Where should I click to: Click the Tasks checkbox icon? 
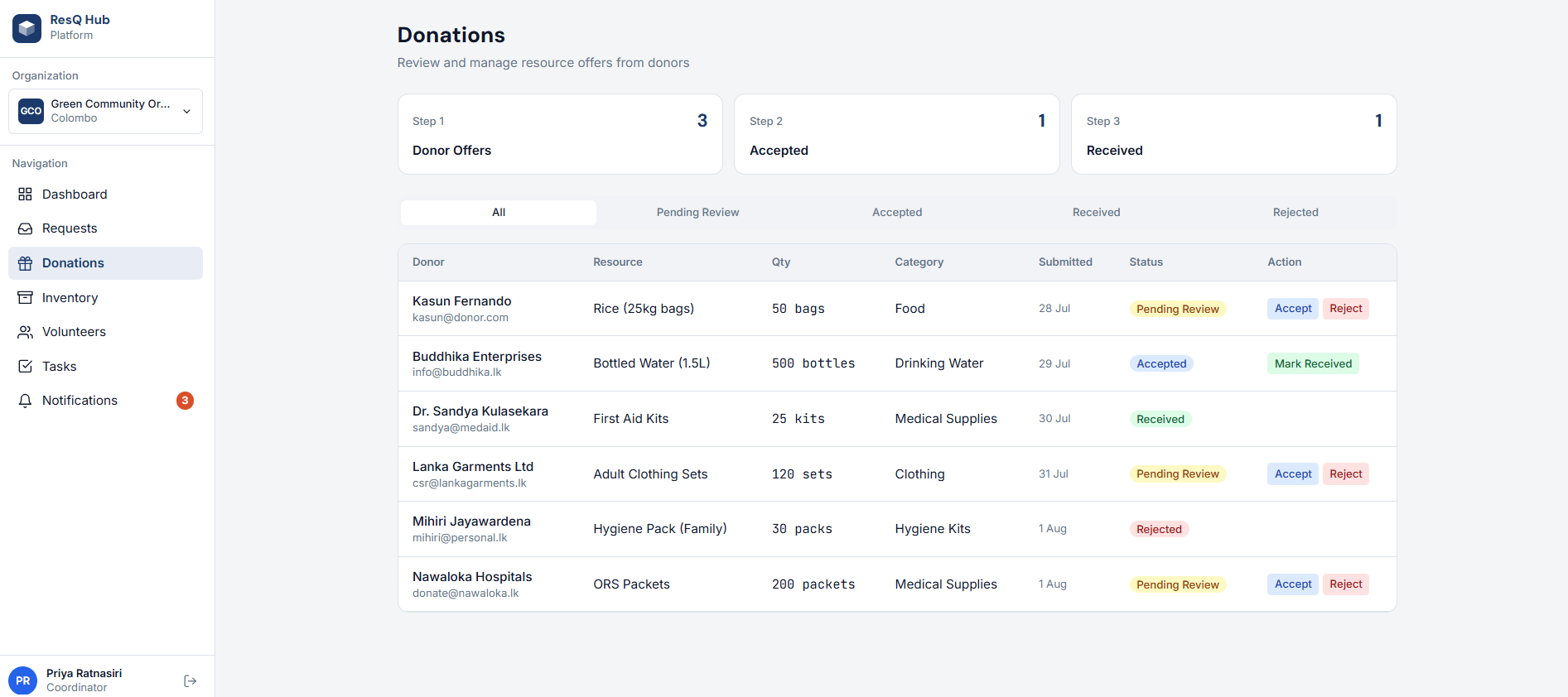pyautogui.click(x=26, y=367)
